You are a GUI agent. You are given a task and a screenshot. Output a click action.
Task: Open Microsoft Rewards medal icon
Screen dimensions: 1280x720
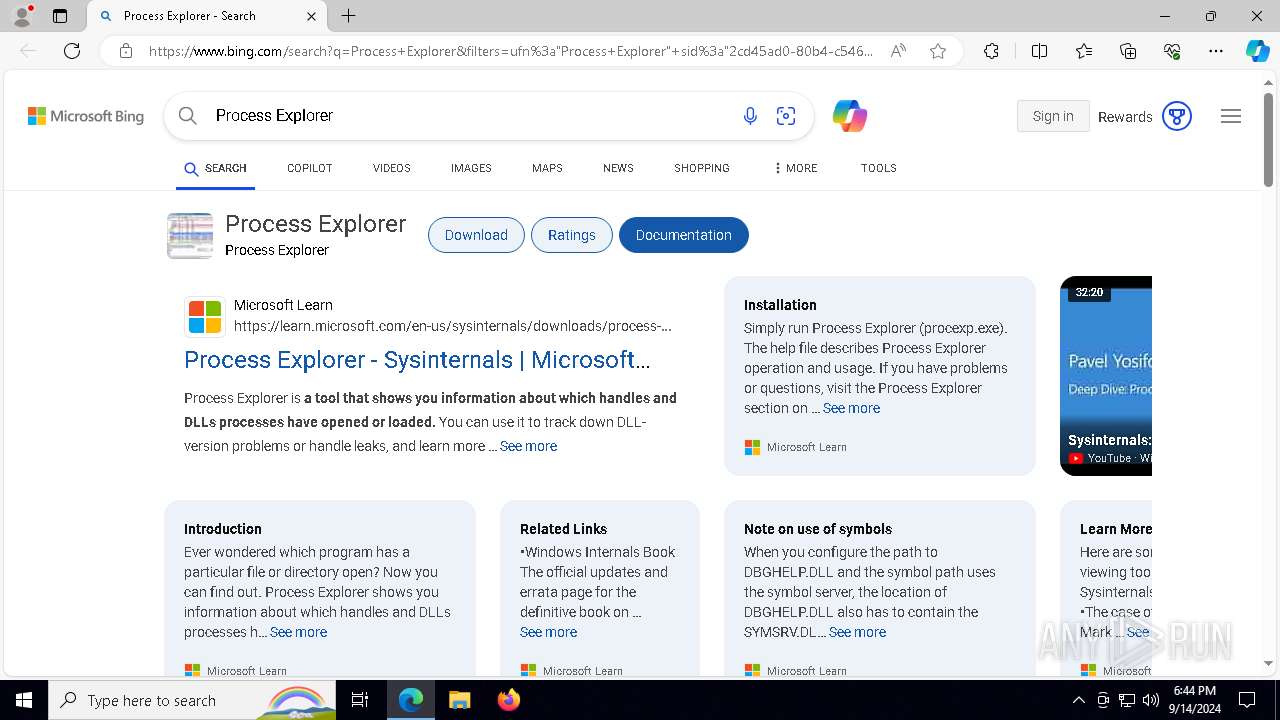[x=1177, y=116]
